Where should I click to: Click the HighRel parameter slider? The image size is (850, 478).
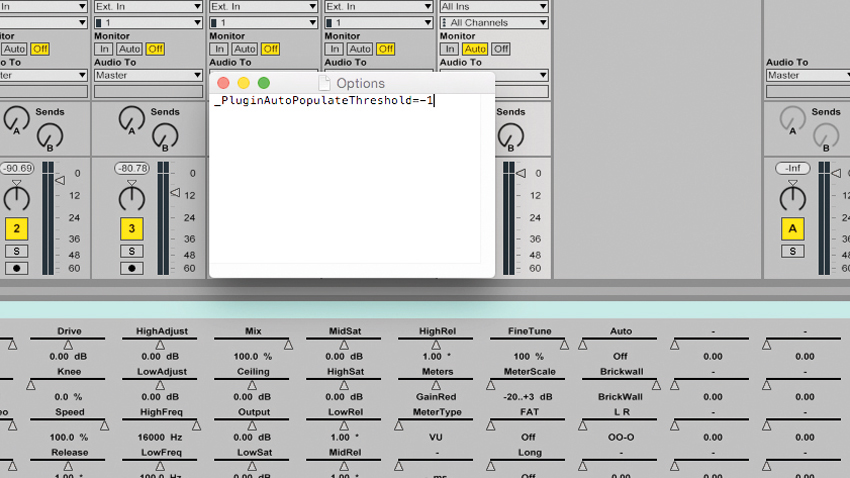[436, 344]
